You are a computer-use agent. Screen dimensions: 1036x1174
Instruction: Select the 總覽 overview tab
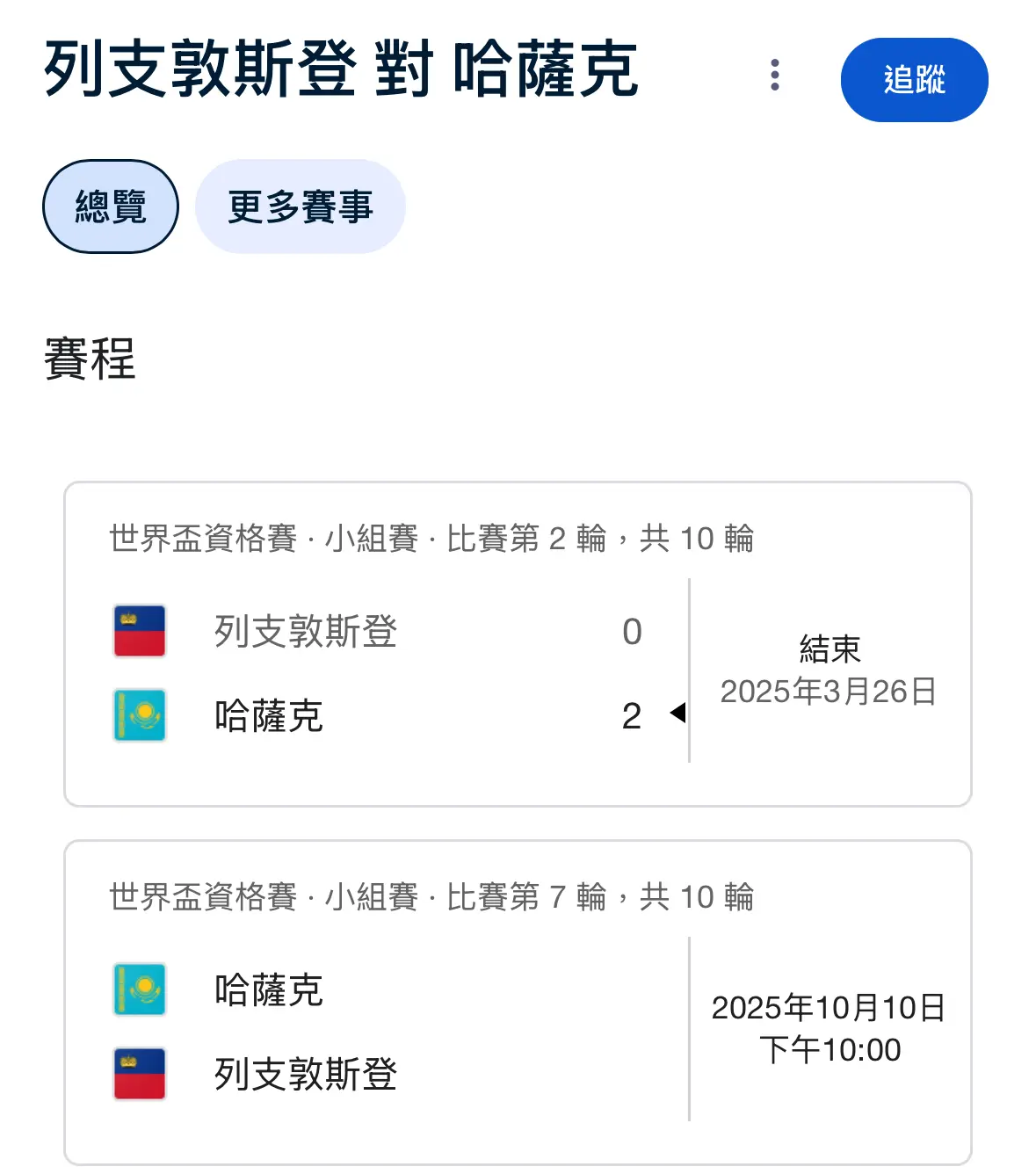pyautogui.click(x=111, y=207)
